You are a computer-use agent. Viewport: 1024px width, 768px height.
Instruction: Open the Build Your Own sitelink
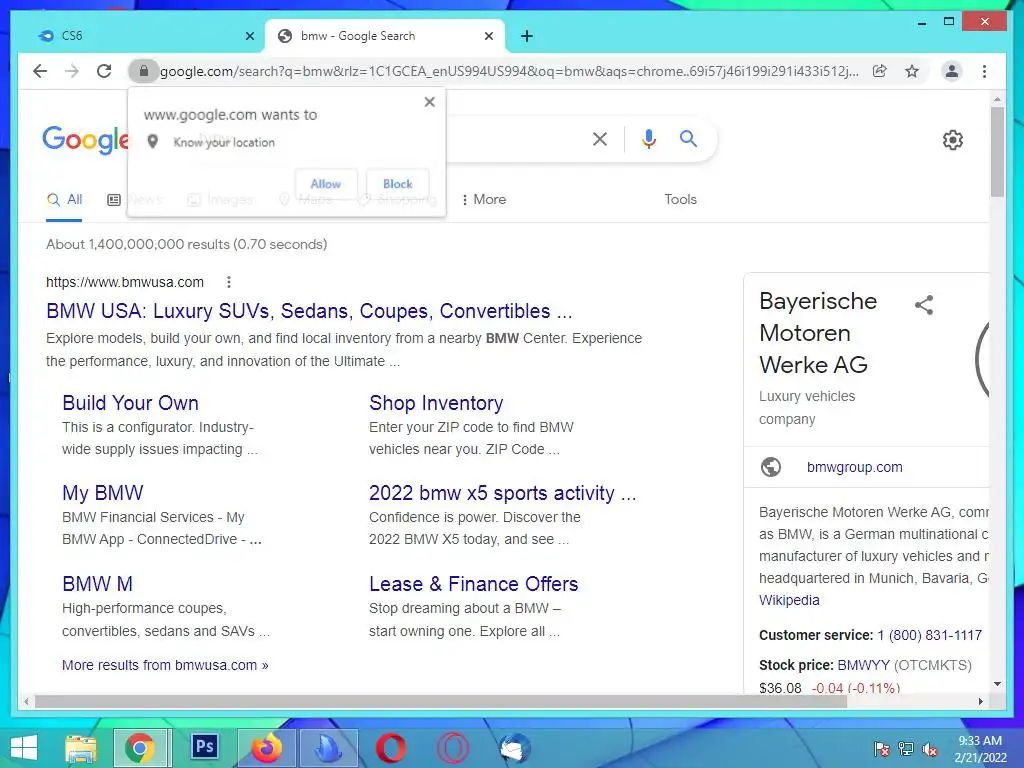click(130, 403)
